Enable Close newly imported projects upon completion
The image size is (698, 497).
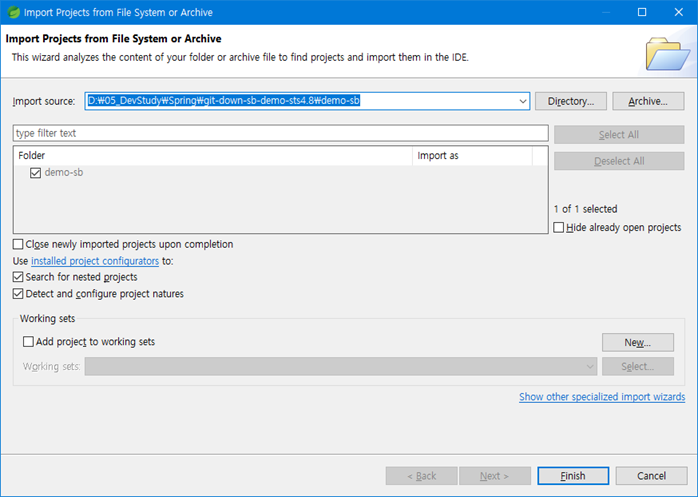pos(18,244)
